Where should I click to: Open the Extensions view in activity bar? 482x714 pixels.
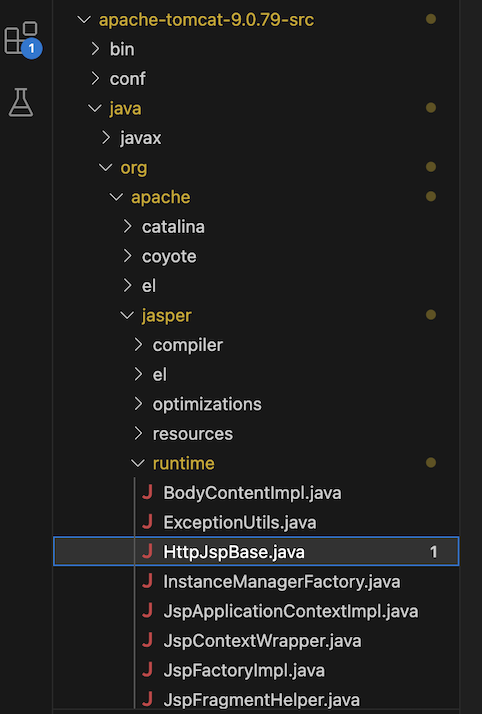pyautogui.click(x=21, y=38)
